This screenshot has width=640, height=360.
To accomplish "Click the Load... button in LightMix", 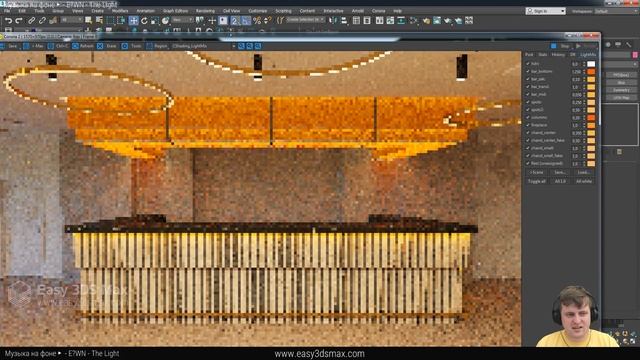I will click(x=584, y=173).
